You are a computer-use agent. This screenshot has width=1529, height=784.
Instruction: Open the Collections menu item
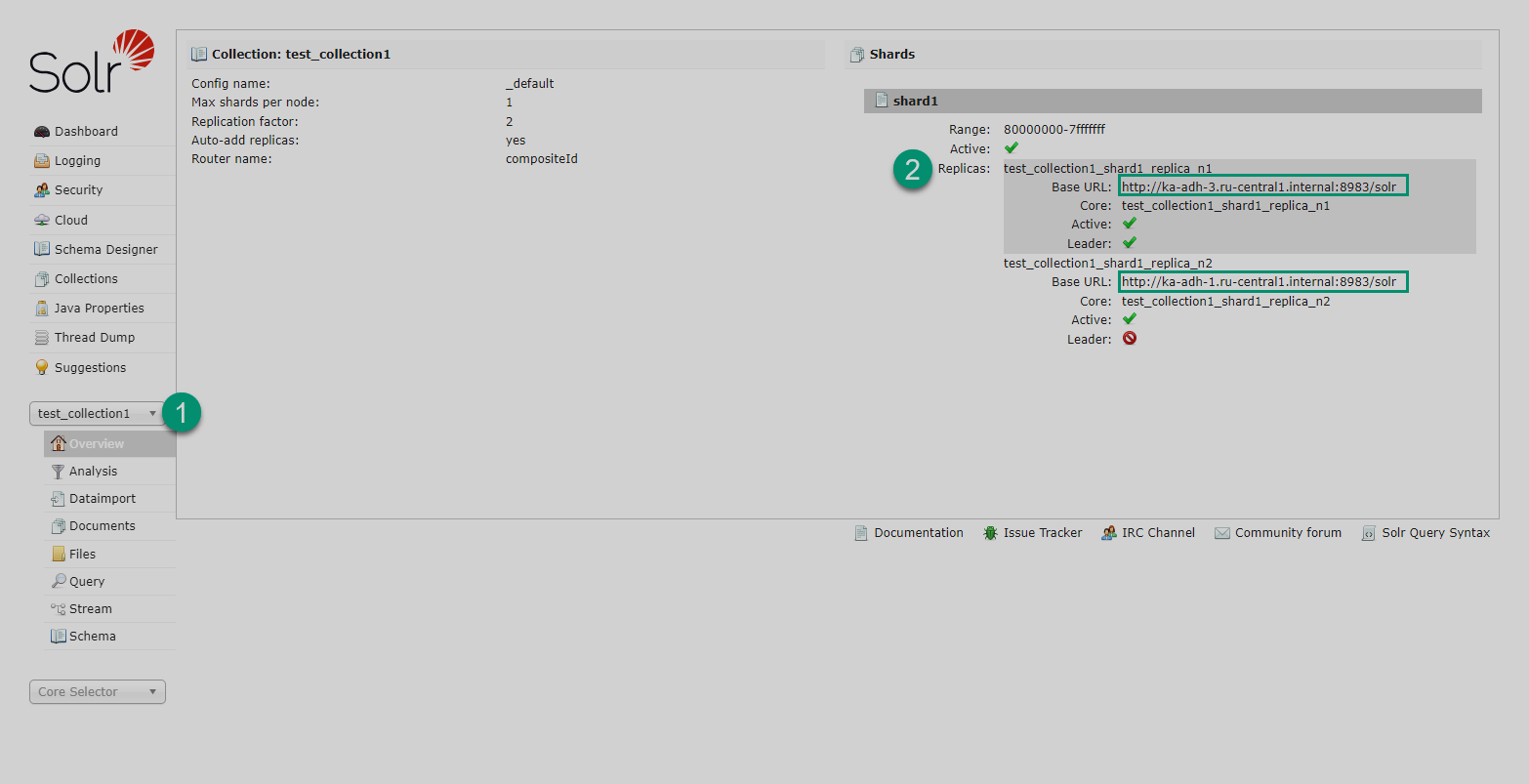103,279
